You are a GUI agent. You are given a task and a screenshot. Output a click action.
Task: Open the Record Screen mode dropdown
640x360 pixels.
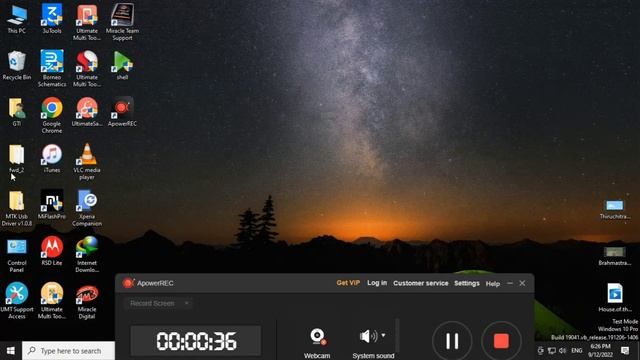coord(158,303)
